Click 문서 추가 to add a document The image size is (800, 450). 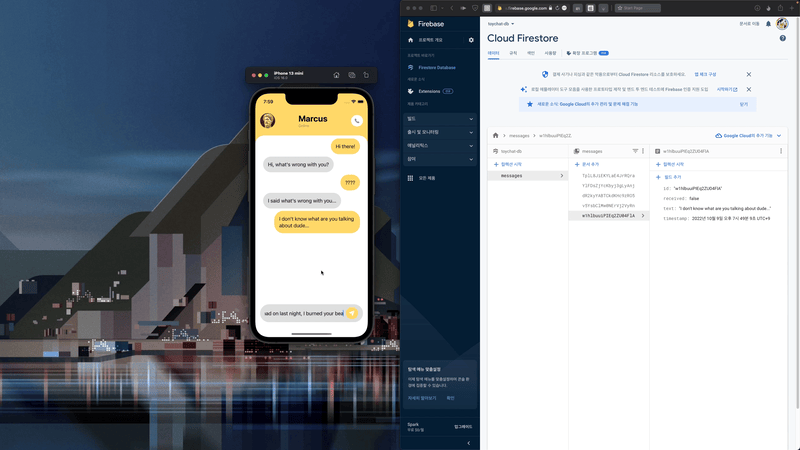(587, 164)
